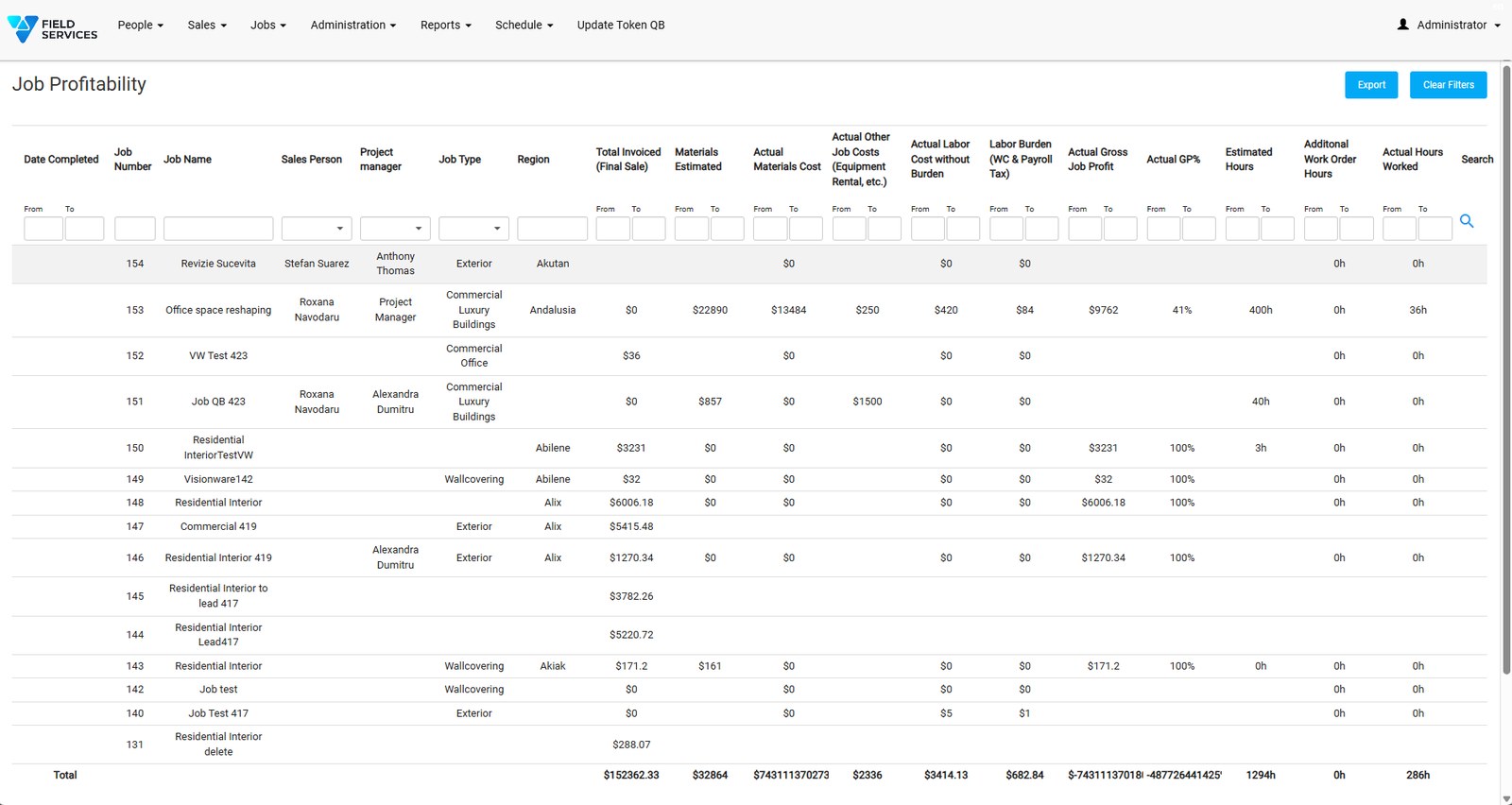Click the $5415.48 invoiced amount
This screenshot has width=1512, height=805.
click(x=631, y=526)
